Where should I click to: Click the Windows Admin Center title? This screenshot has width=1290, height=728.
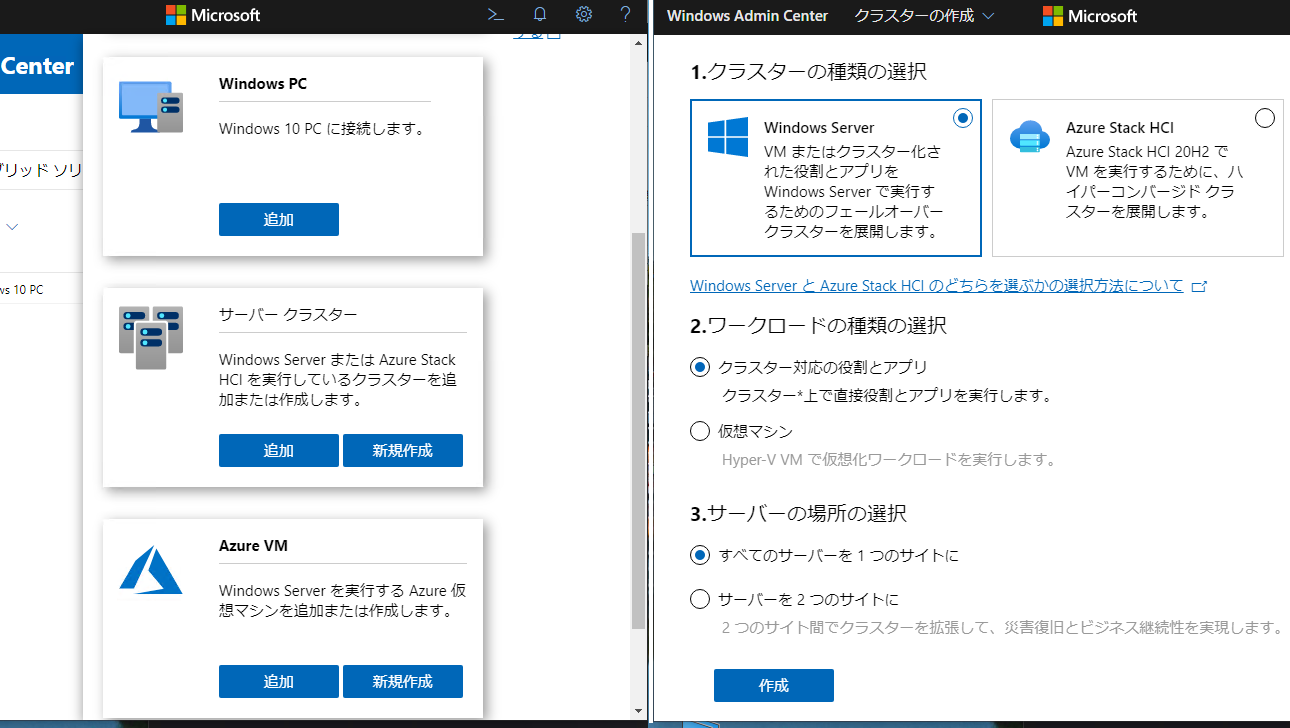(x=746, y=16)
